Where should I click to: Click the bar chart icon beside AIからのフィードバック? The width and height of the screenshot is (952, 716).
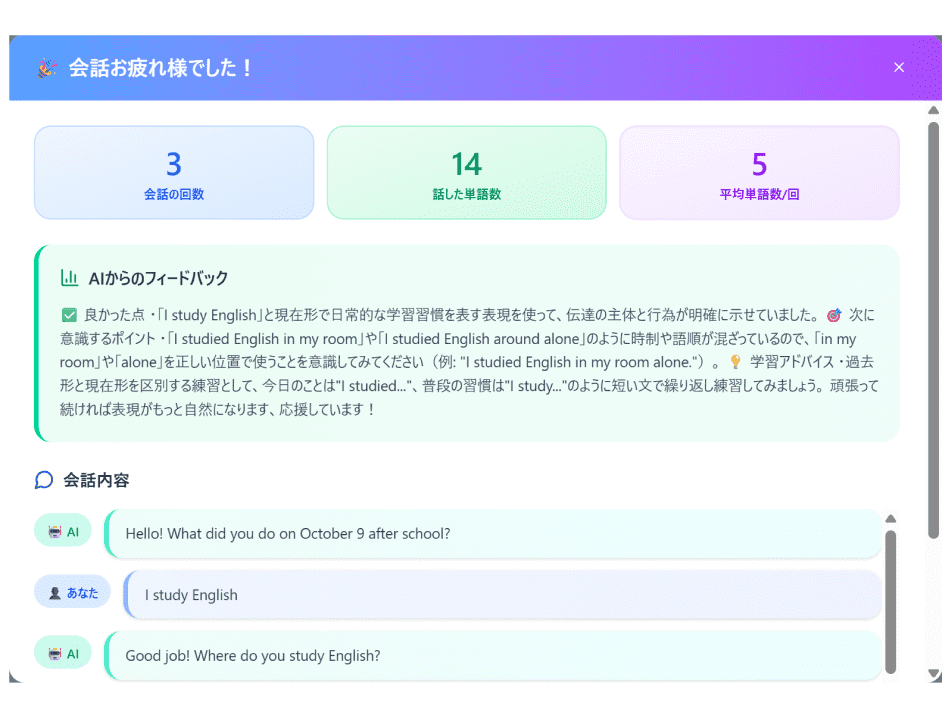click(x=69, y=278)
